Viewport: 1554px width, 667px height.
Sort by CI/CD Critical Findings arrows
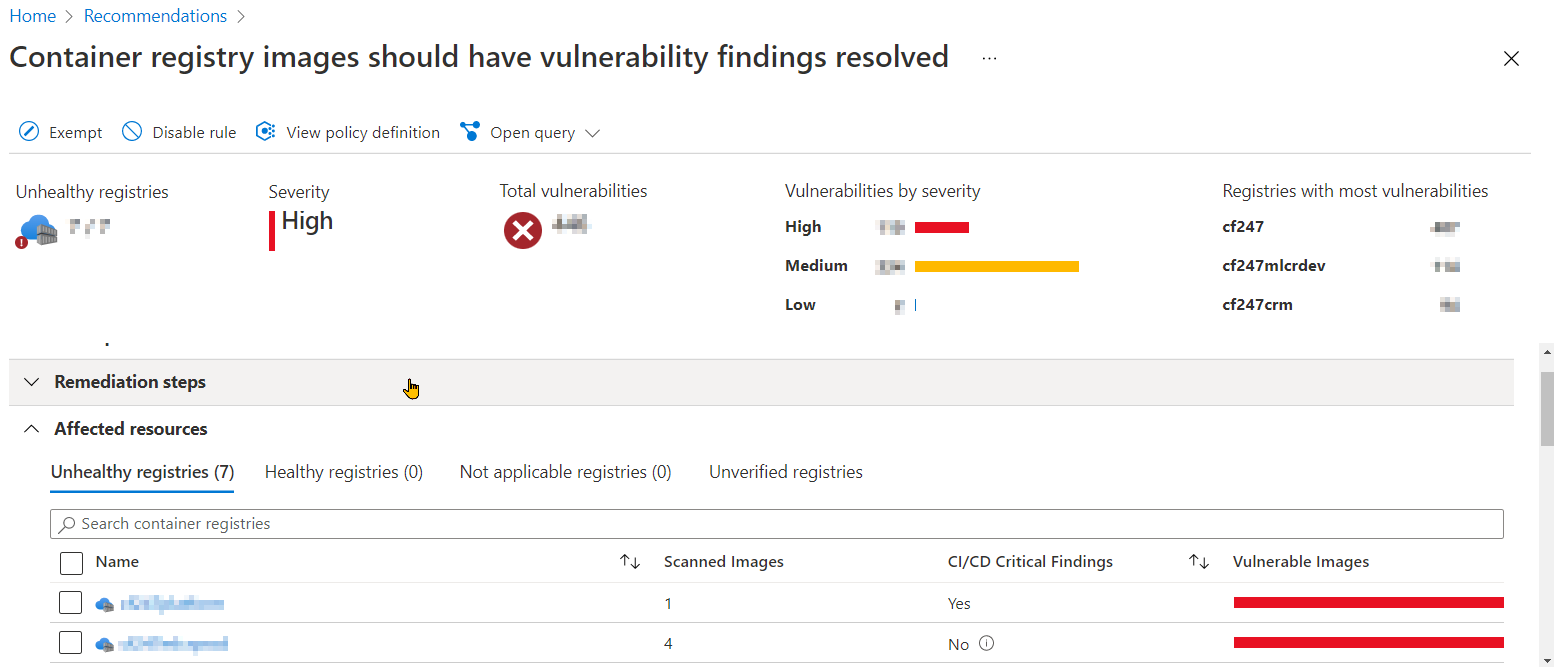coord(1199,562)
